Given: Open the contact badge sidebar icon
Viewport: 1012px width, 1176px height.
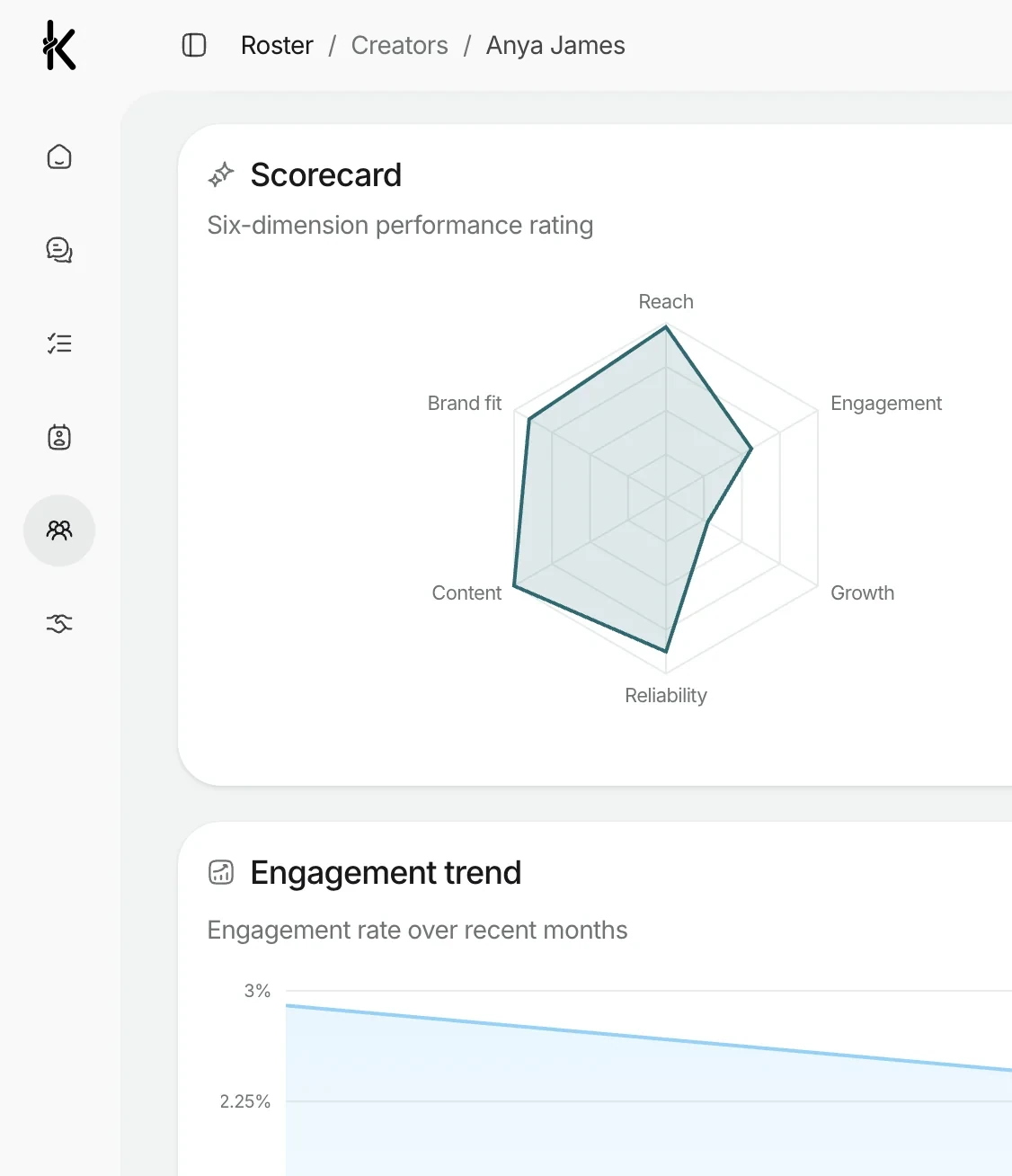Looking at the screenshot, I should pyautogui.click(x=59, y=437).
